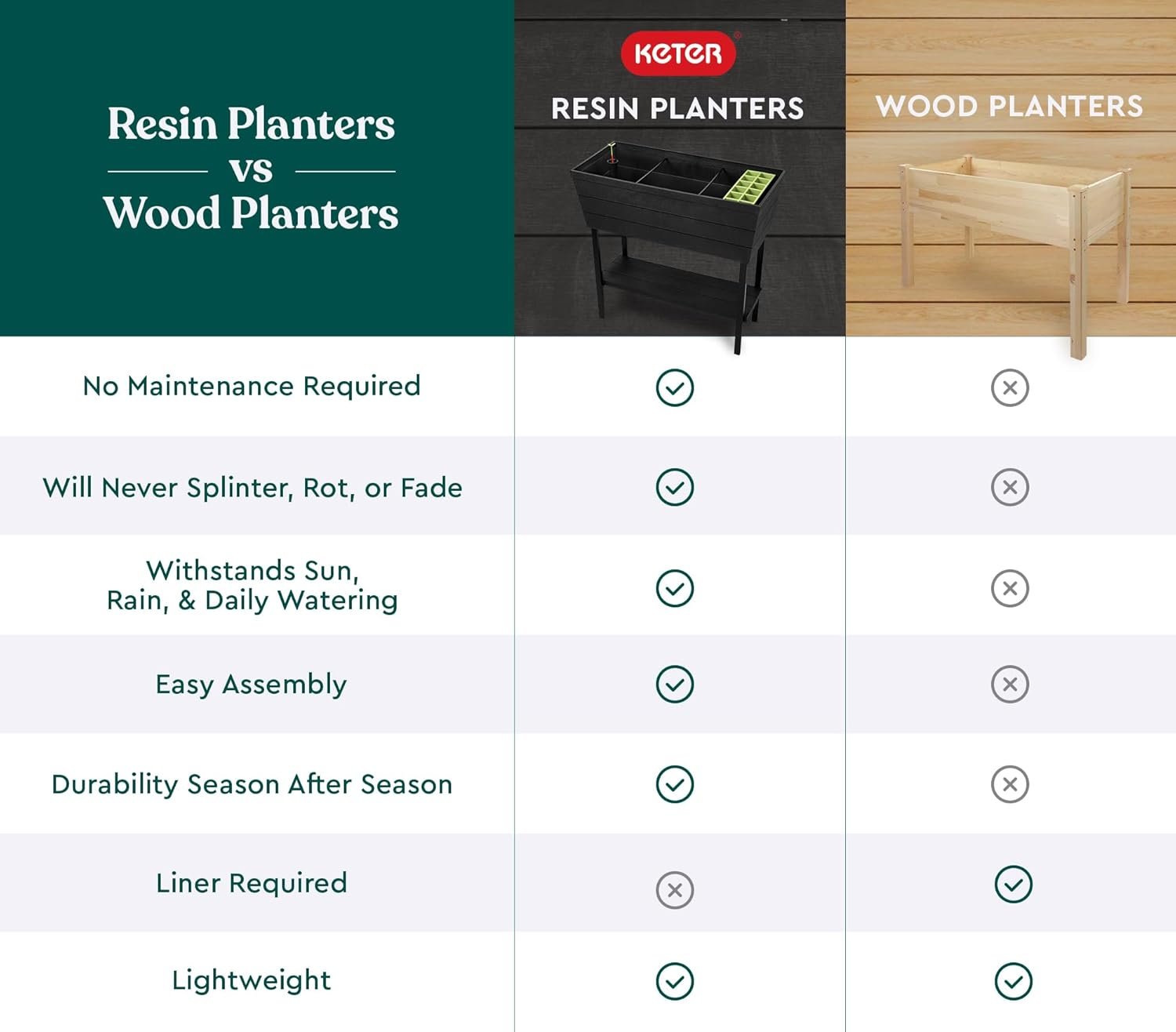Click resin checkmark for Durability Season After Season

tap(675, 784)
